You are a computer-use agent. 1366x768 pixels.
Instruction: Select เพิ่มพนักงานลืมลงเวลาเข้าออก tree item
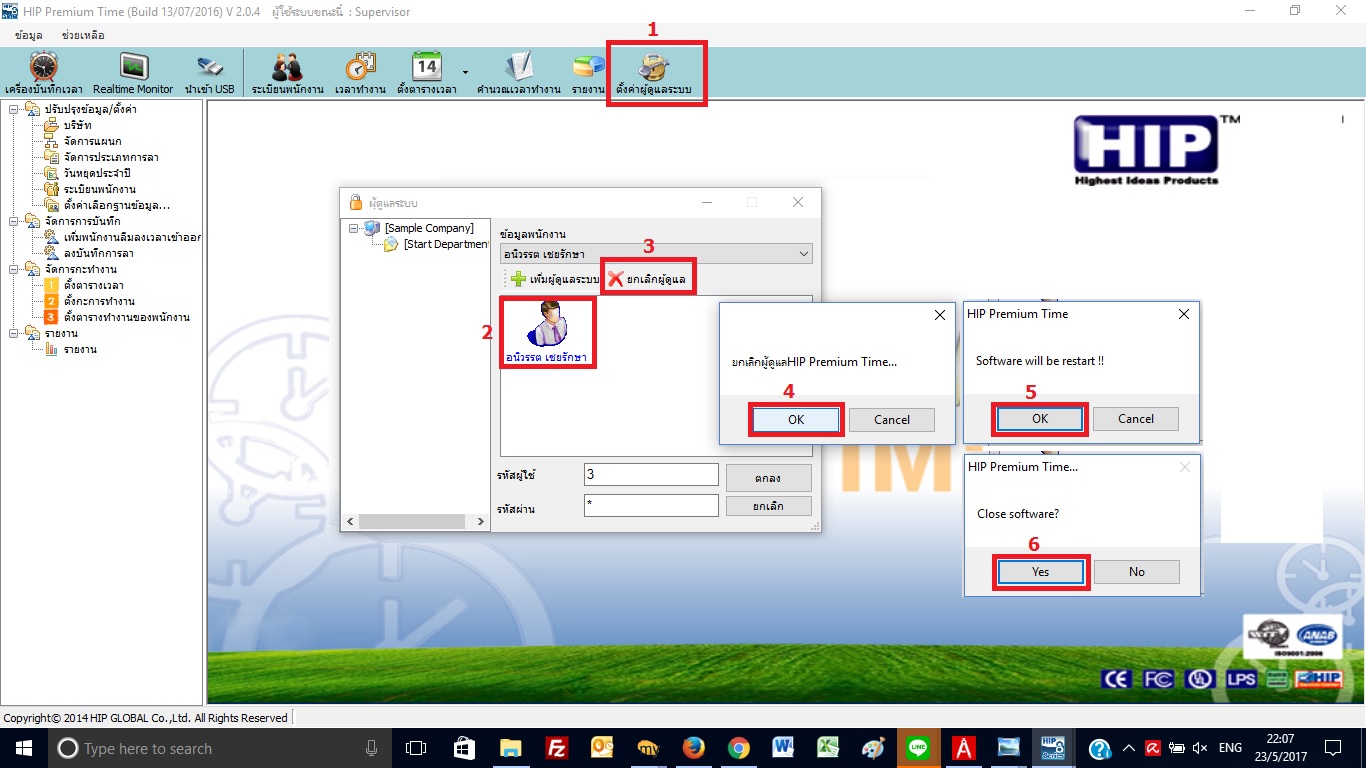pyautogui.click(x=131, y=237)
